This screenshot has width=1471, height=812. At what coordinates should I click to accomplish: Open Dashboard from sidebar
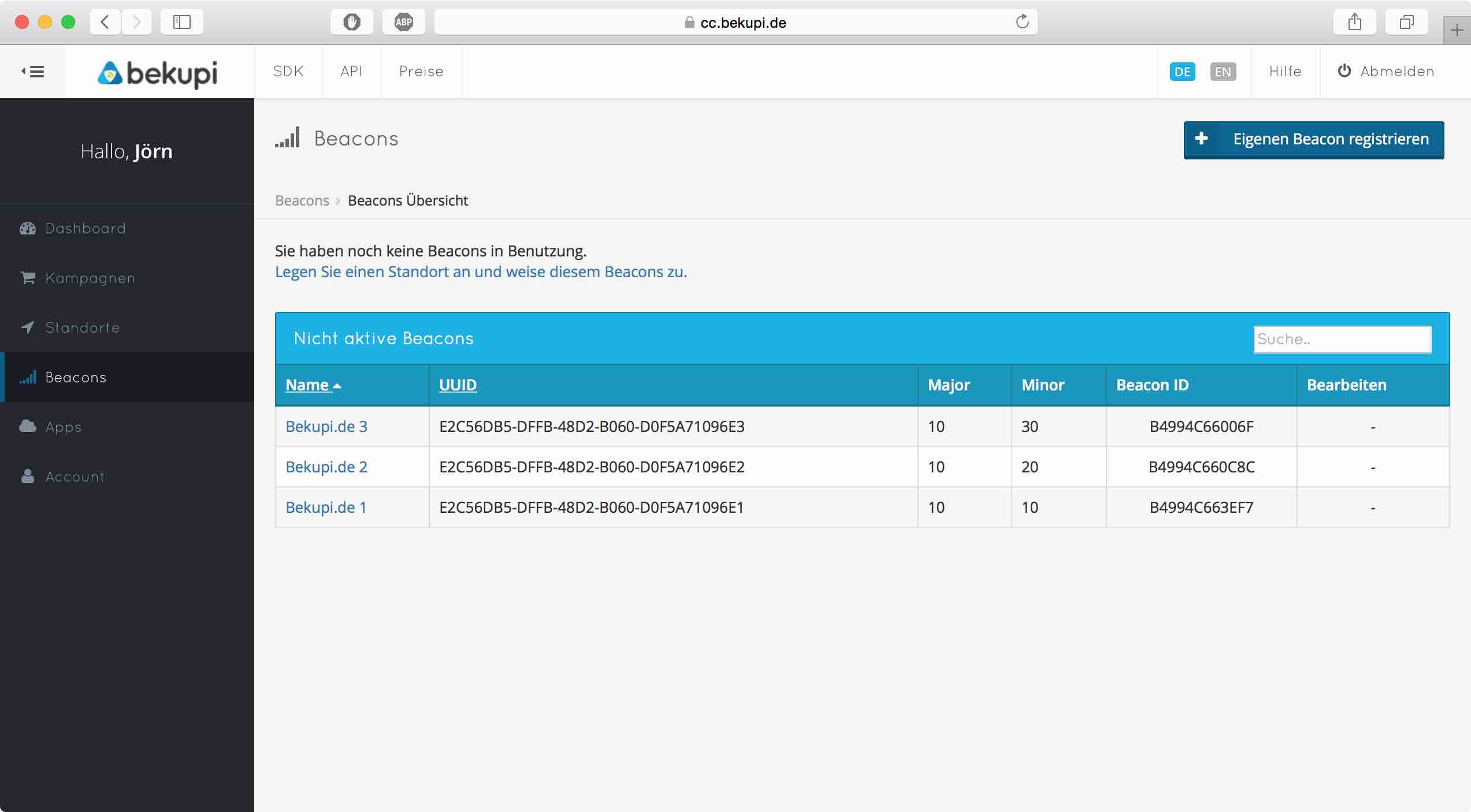tap(85, 229)
